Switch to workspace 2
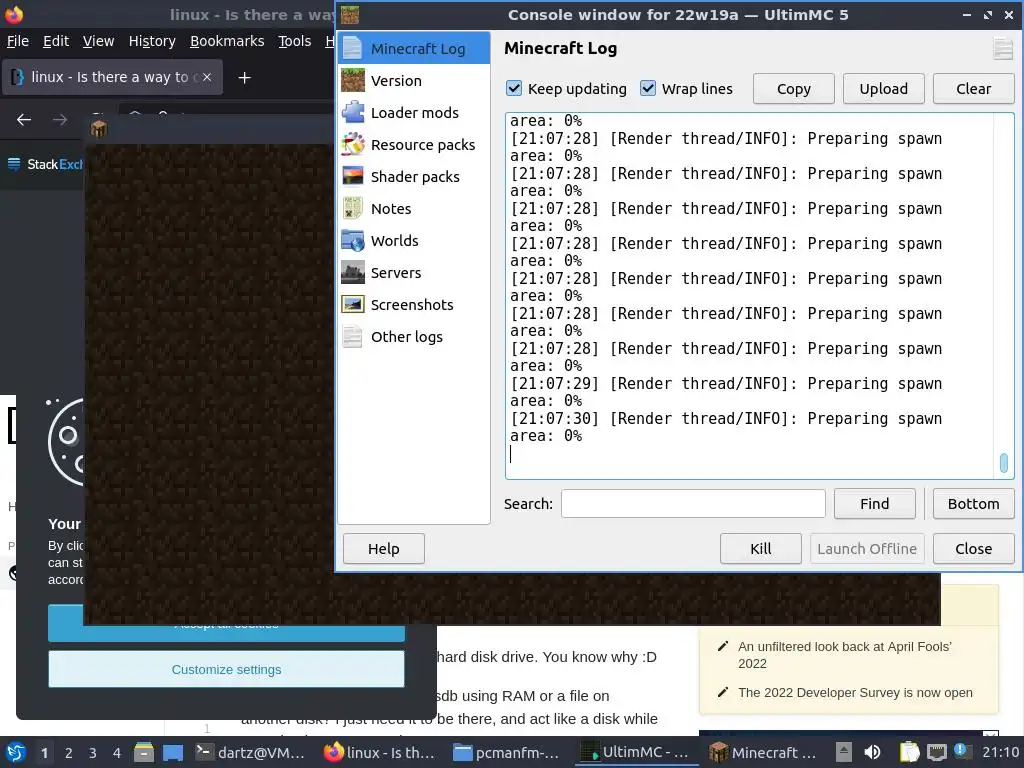Image resolution: width=1024 pixels, height=768 pixels. click(69, 753)
